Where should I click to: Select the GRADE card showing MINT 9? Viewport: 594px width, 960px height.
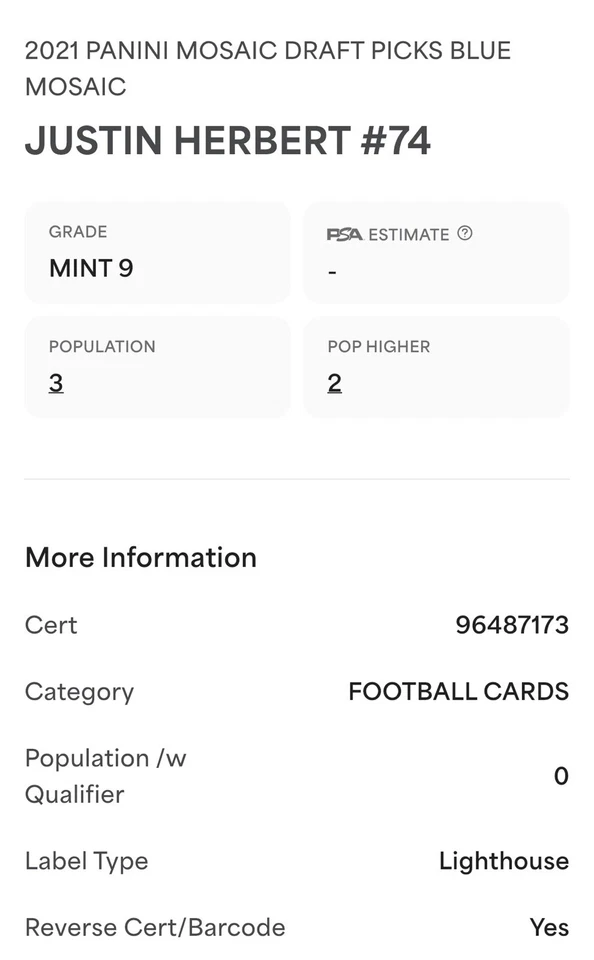(157, 252)
